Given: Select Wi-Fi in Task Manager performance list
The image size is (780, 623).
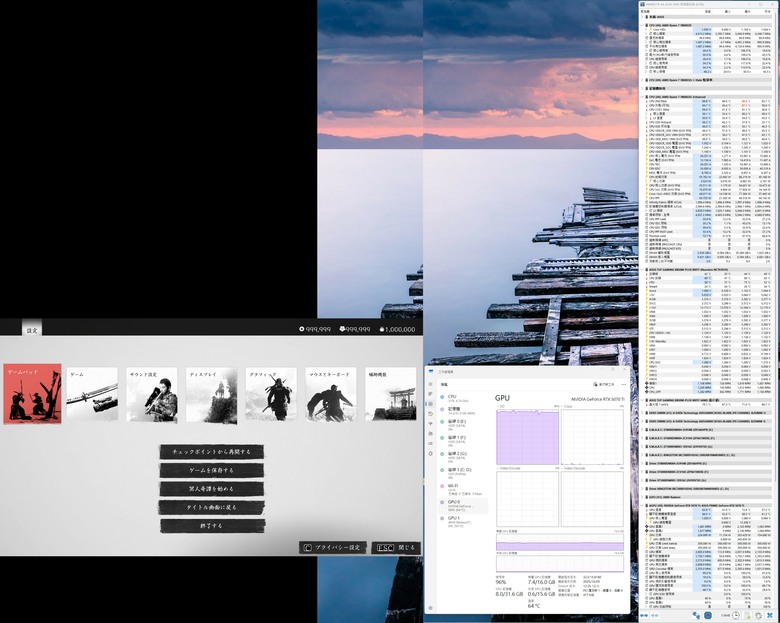Looking at the screenshot, I should (x=464, y=490).
